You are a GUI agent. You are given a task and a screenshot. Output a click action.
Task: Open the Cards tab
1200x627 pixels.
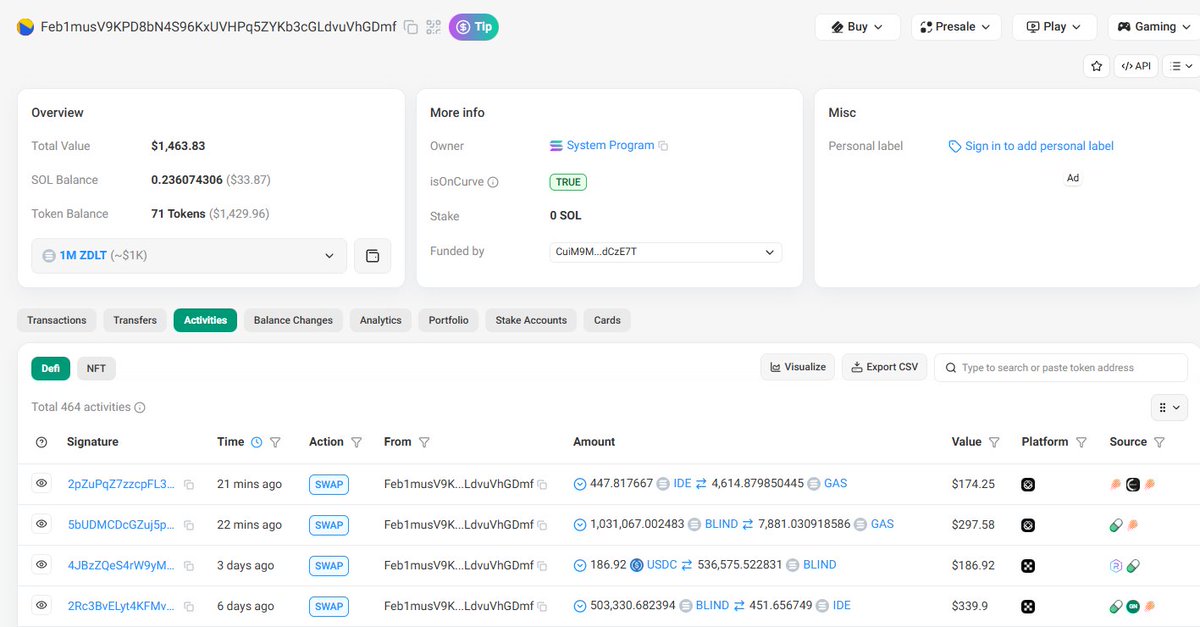[x=607, y=320]
